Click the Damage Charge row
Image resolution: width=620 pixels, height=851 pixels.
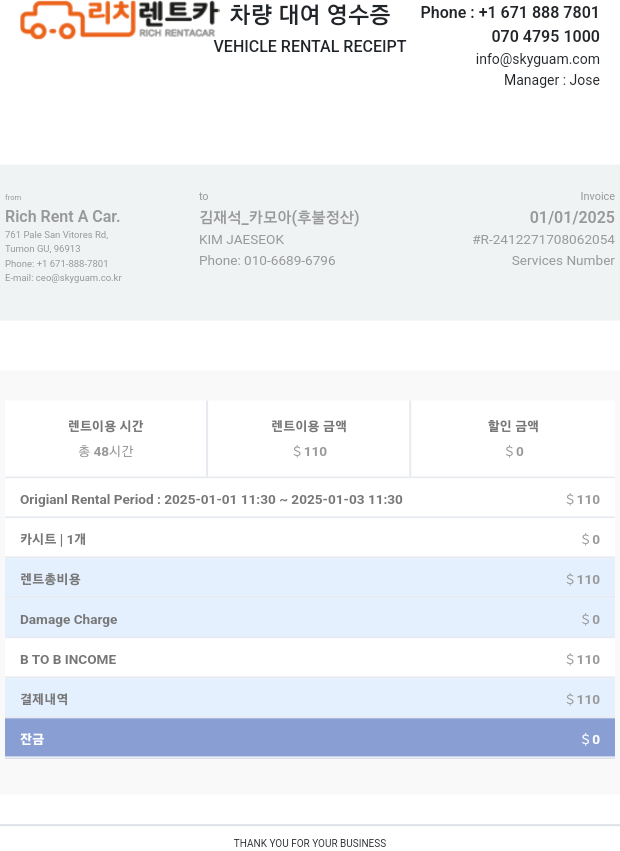pos(310,619)
